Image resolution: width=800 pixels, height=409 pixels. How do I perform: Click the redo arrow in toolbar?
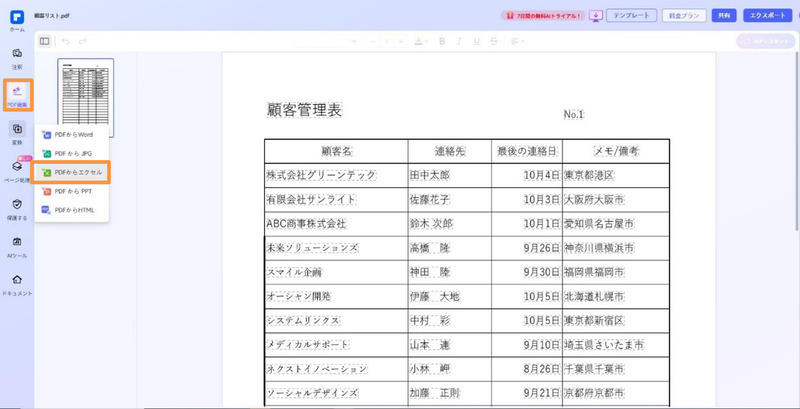click(x=82, y=41)
